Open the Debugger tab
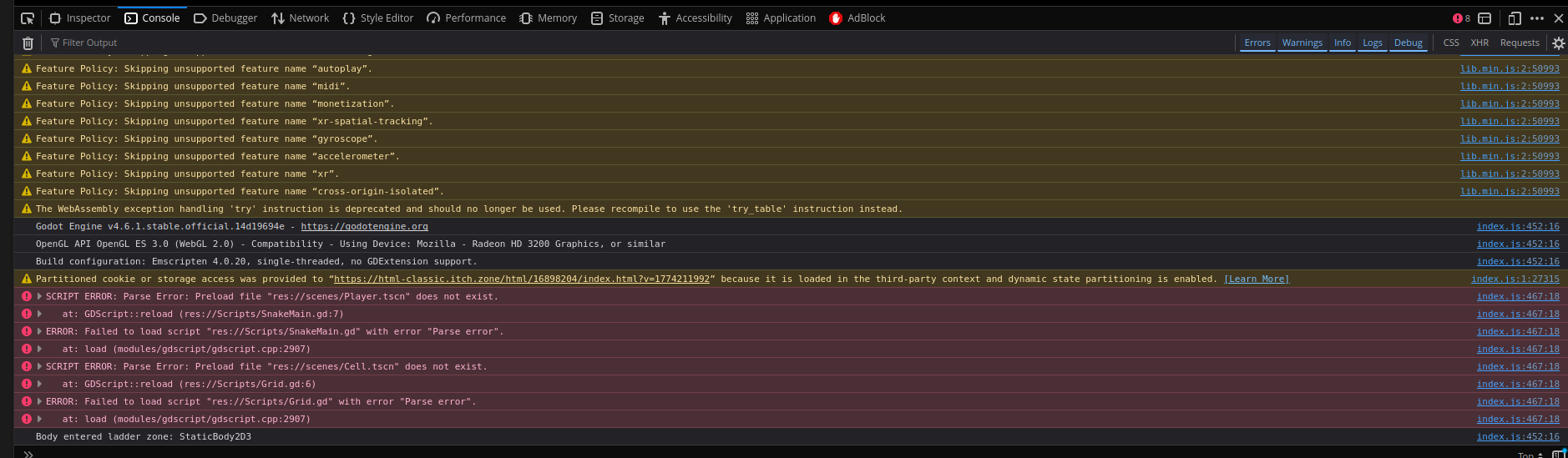This screenshot has width=1568, height=458. [225, 18]
